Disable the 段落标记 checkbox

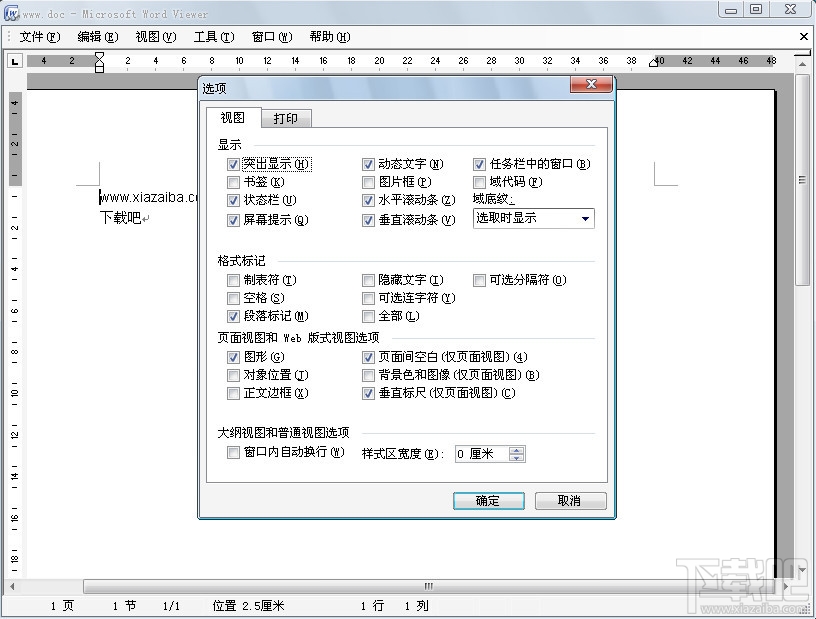click(x=234, y=317)
